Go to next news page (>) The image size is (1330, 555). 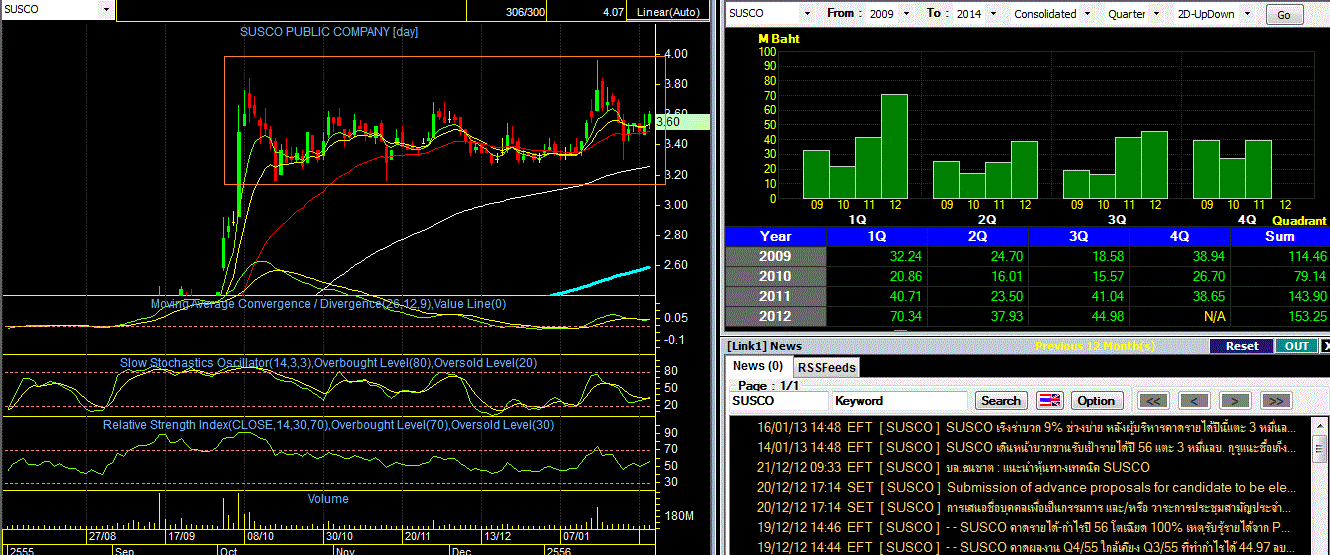click(1235, 400)
